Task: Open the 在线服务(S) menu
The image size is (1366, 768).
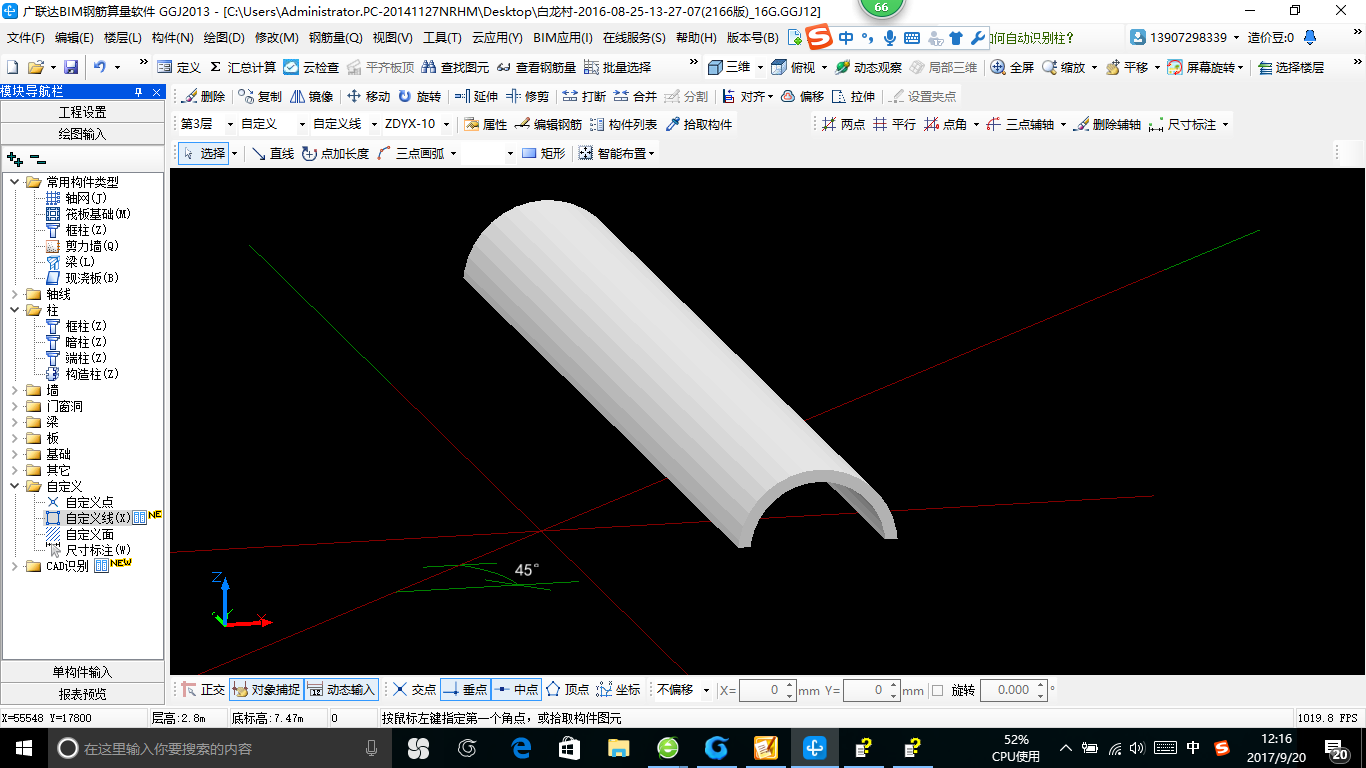Action: (635, 38)
